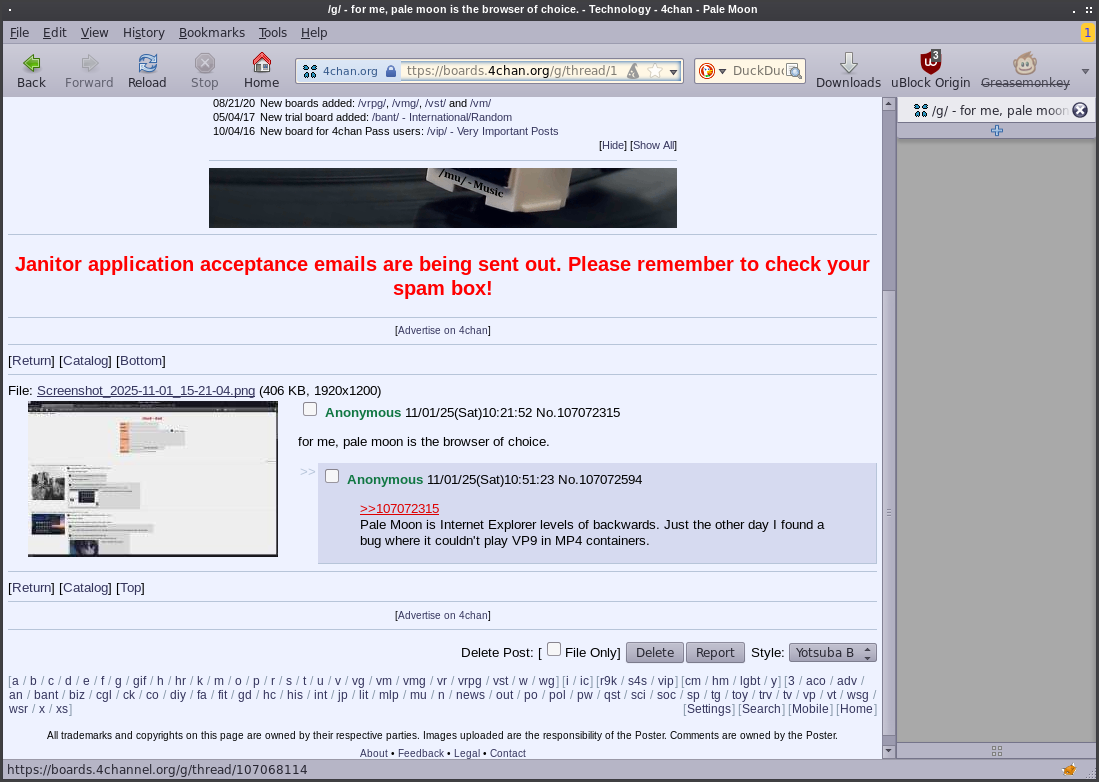Click the 4chan.org site identity label
Viewport: 1099px width, 782px height.
click(350, 71)
